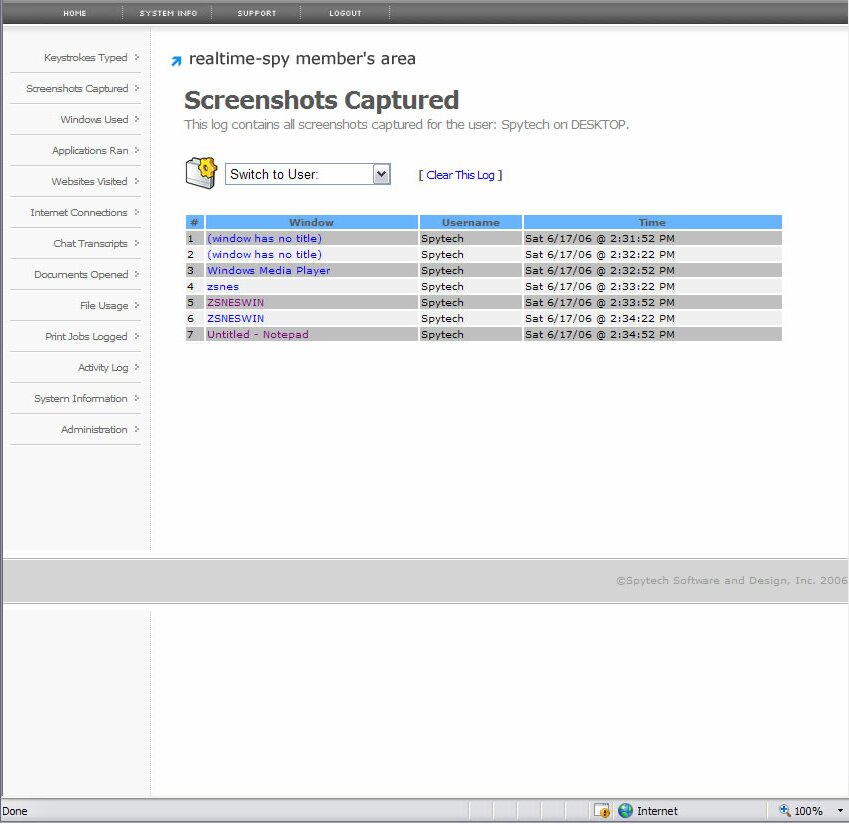
Task: Click the zoom magnifier icon in status bar
Action: (785, 811)
